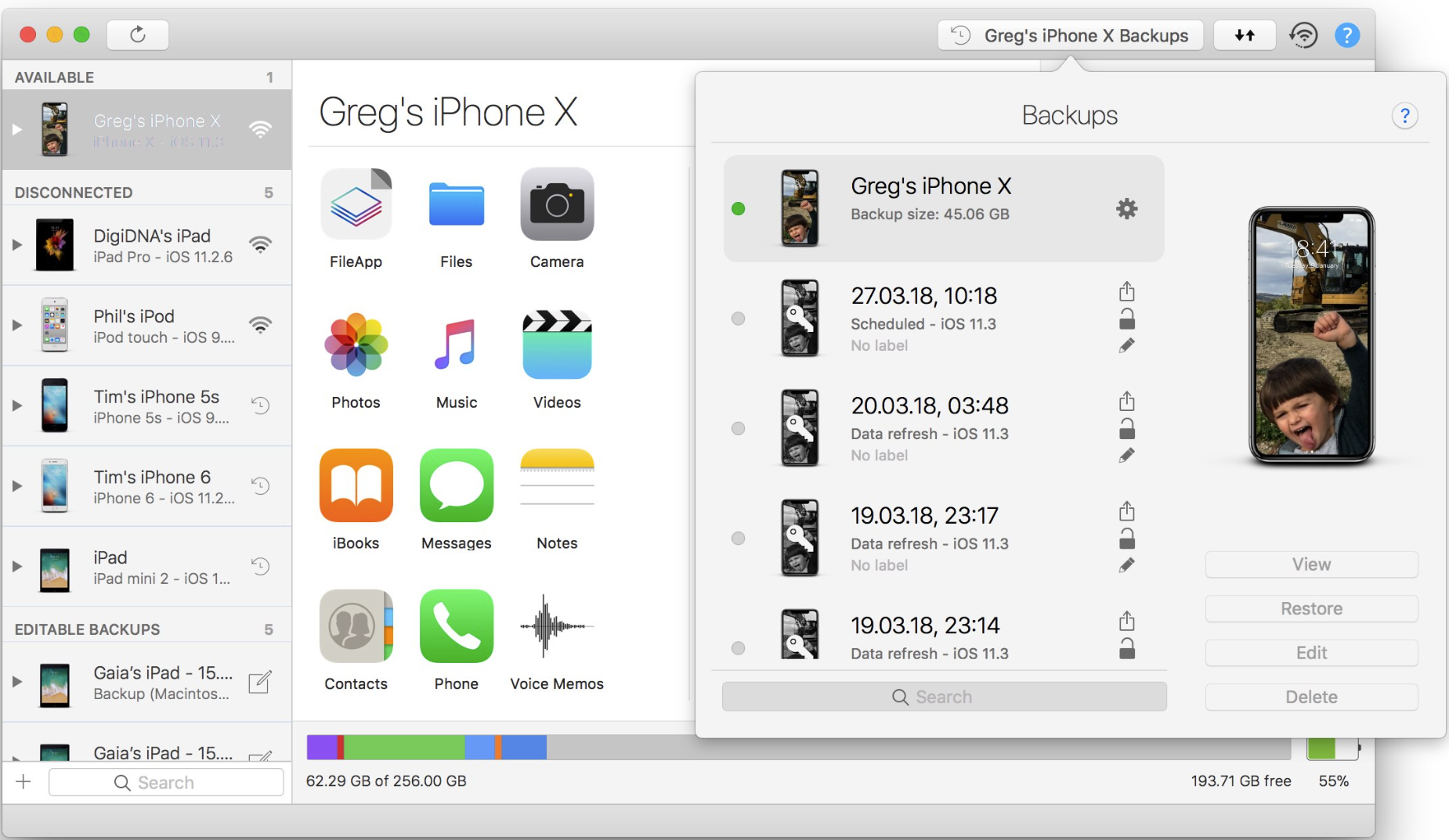The width and height of the screenshot is (1449, 840).
Task: Click the export icon on the 27.03.18 backup
Action: click(x=1127, y=290)
